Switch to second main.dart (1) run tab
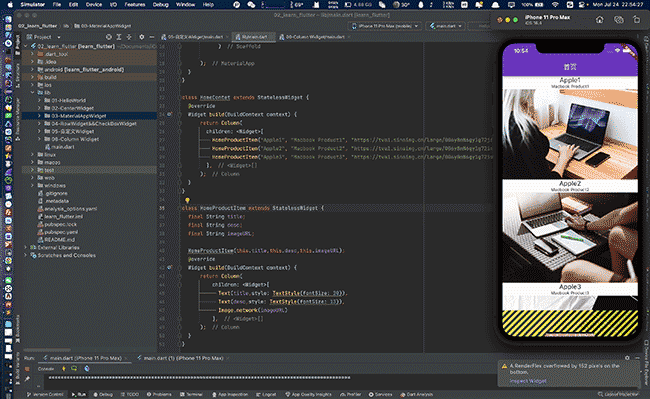This screenshot has height=399, width=650. (x=183, y=358)
